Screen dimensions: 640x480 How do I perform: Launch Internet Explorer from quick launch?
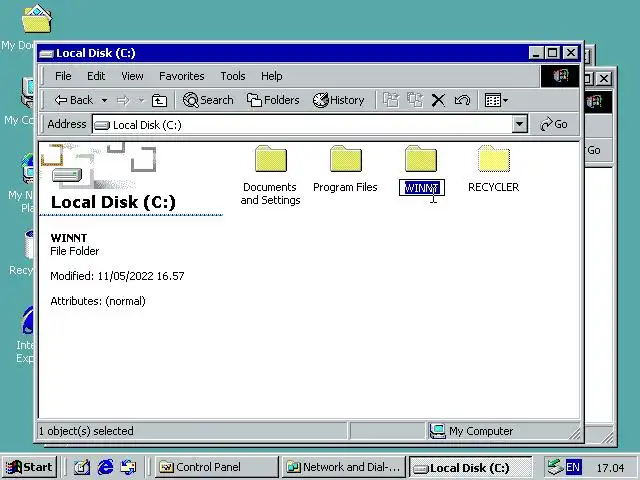(105, 467)
